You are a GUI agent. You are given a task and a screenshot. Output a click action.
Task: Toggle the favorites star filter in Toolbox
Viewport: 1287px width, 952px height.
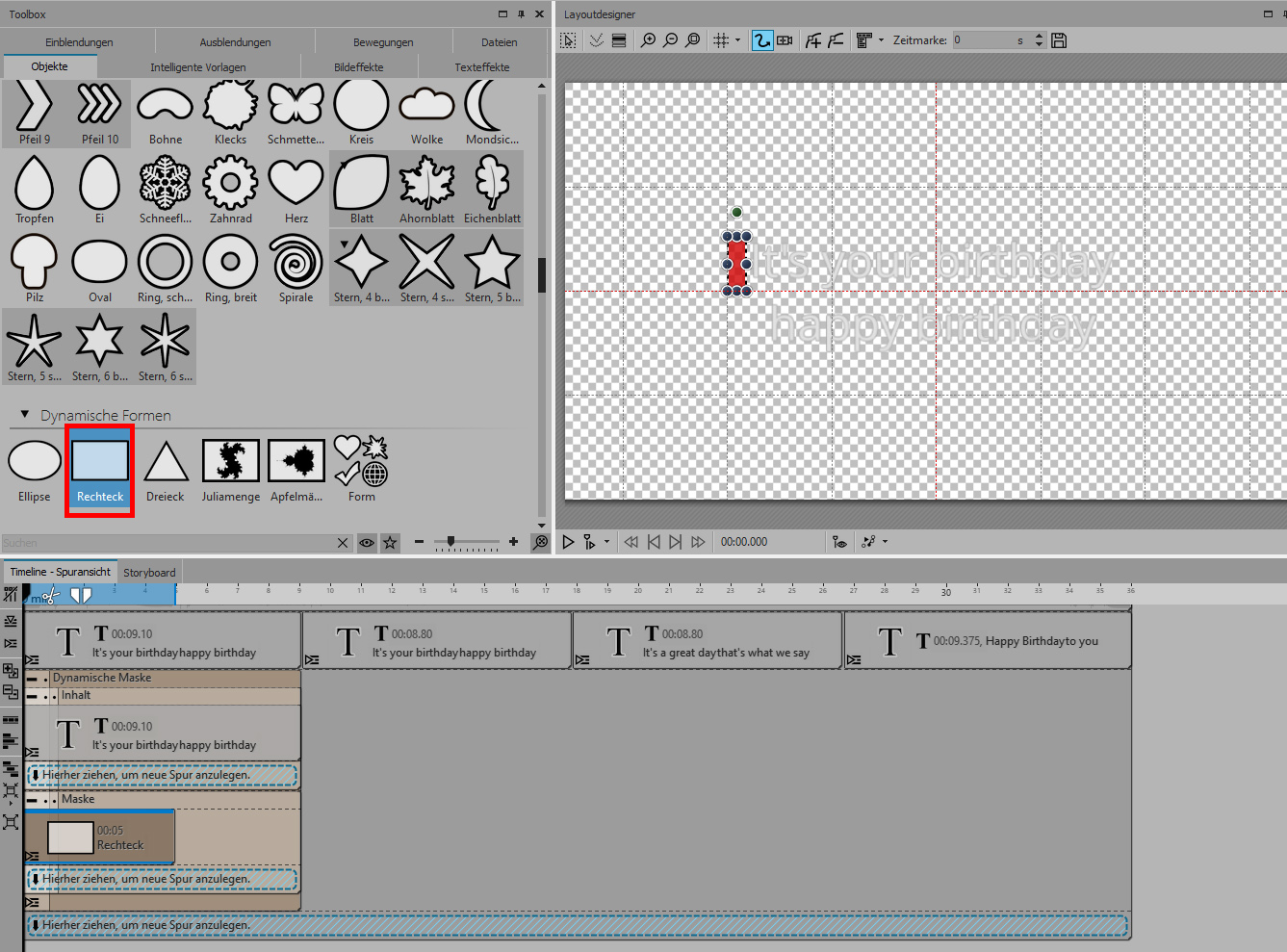coord(390,543)
